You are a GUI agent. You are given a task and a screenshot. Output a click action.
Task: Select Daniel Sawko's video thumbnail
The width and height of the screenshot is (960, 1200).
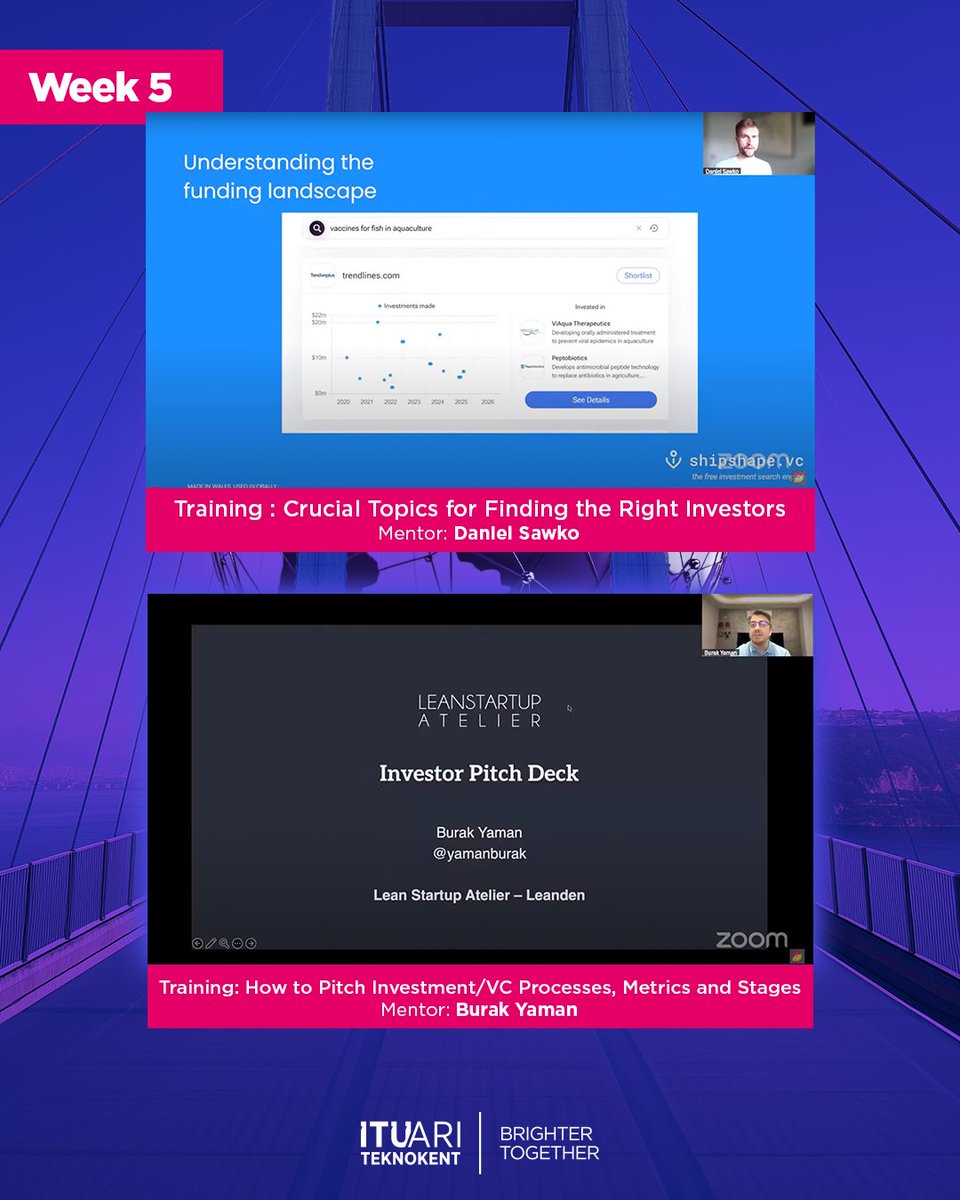click(758, 145)
